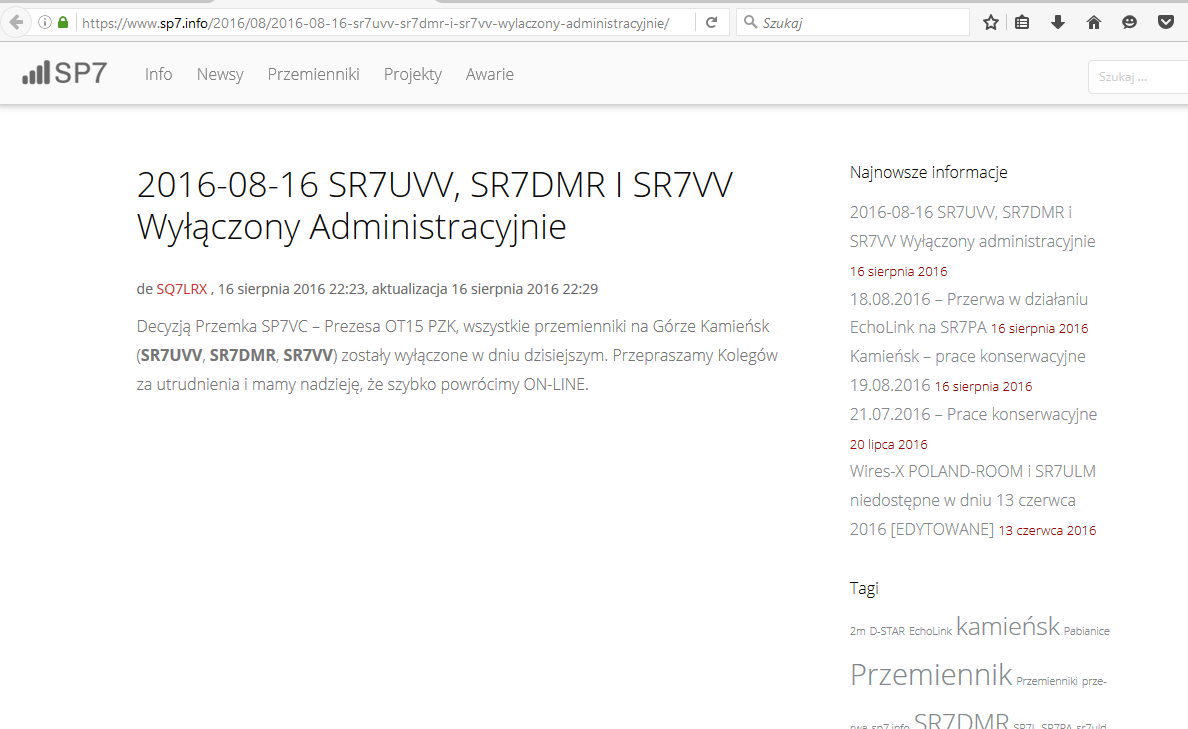Open the bookmarks list icon
The height and width of the screenshot is (729, 1188).
click(1022, 22)
